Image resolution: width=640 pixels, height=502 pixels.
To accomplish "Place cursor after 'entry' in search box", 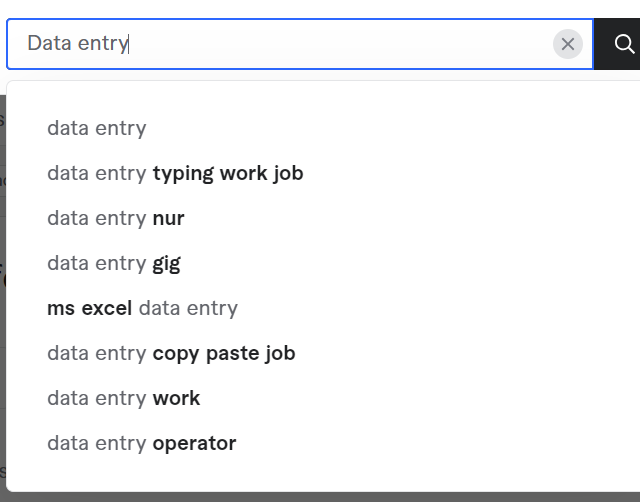I will tap(129, 44).
